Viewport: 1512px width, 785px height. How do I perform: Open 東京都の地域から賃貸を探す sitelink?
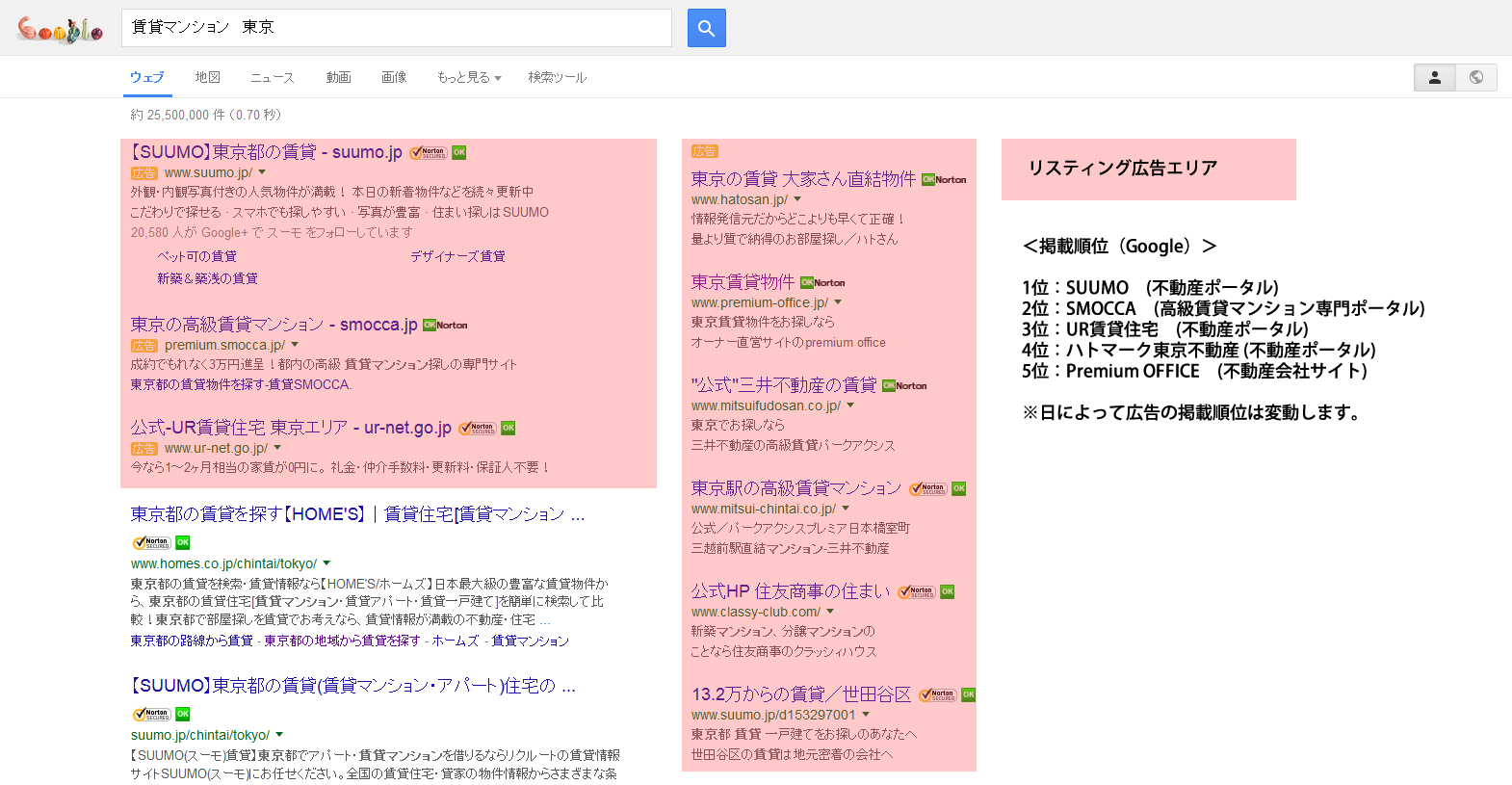tap(342, 641)
